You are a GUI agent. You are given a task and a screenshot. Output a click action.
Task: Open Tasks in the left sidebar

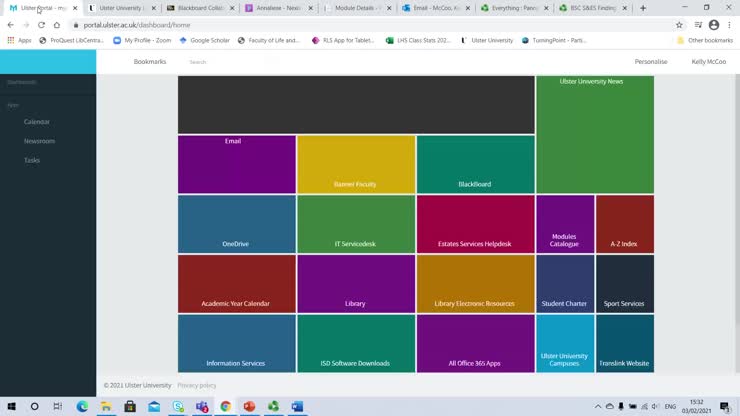[x=32, y=161]
